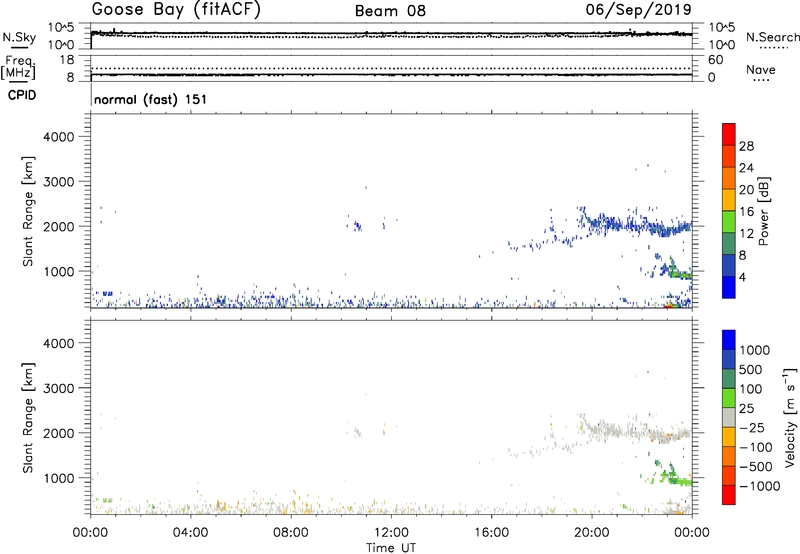The height and width of the screenshot is (554, 800).
Task: Select the "04:00" time tick label
Action: [x=190, y=533]
